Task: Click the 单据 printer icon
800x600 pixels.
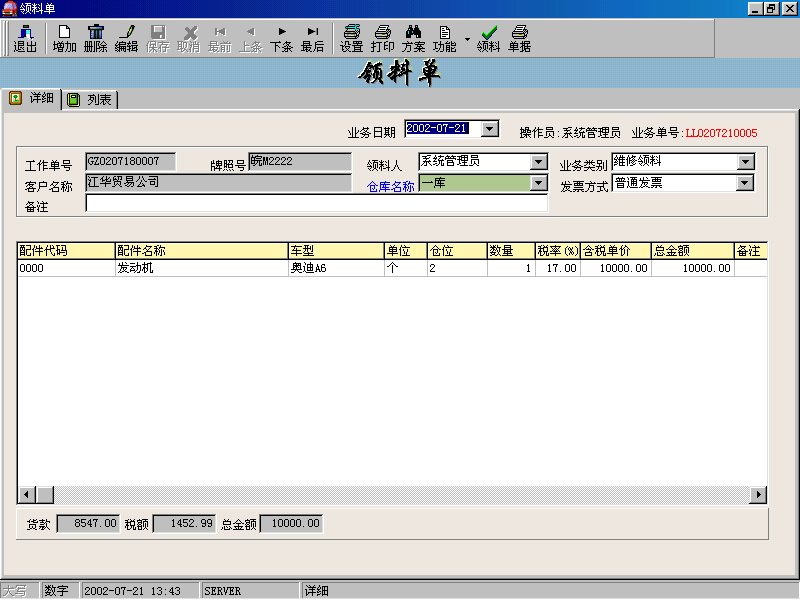Action: coord(519,39)
